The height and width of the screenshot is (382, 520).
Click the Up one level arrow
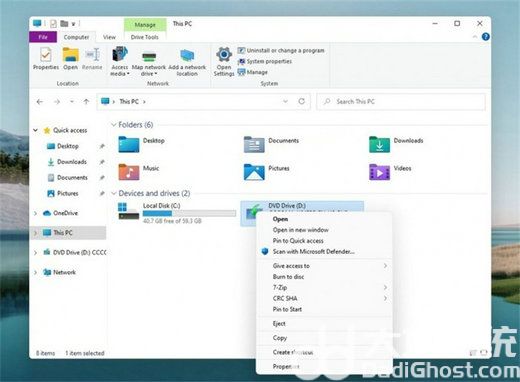pos(86,102)
